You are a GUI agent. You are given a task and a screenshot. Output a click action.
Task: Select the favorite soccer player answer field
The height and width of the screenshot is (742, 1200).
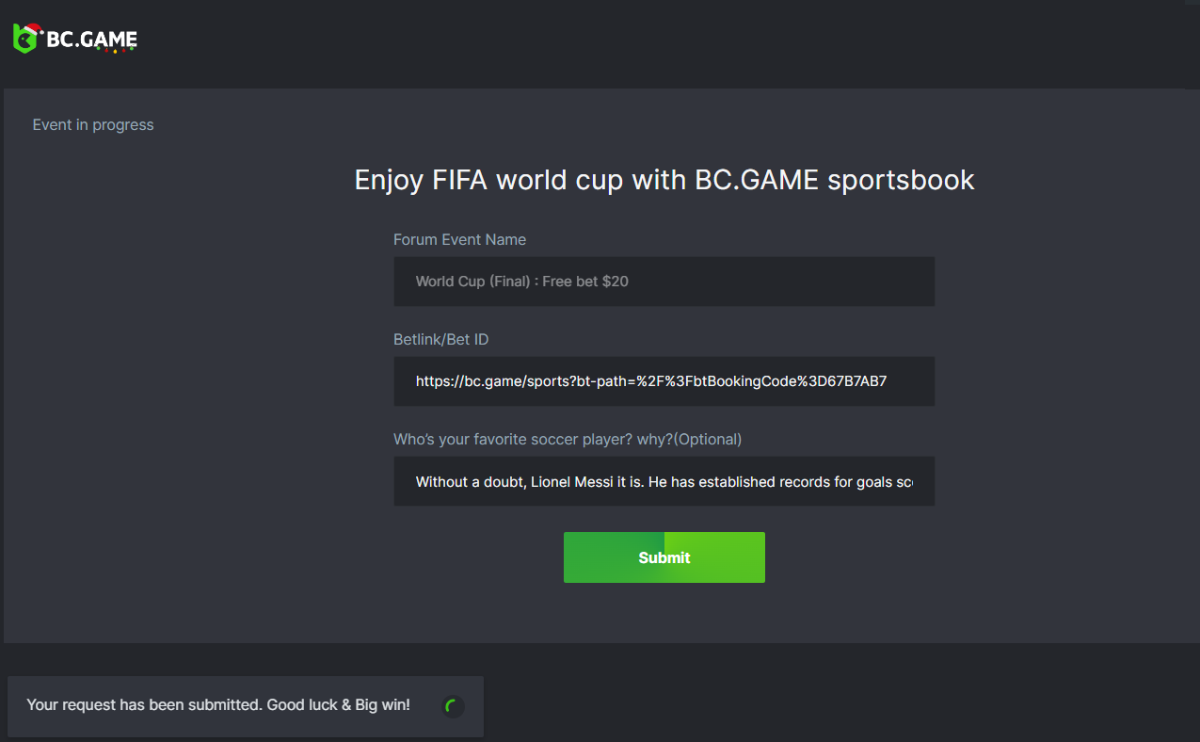click(664, 481)
